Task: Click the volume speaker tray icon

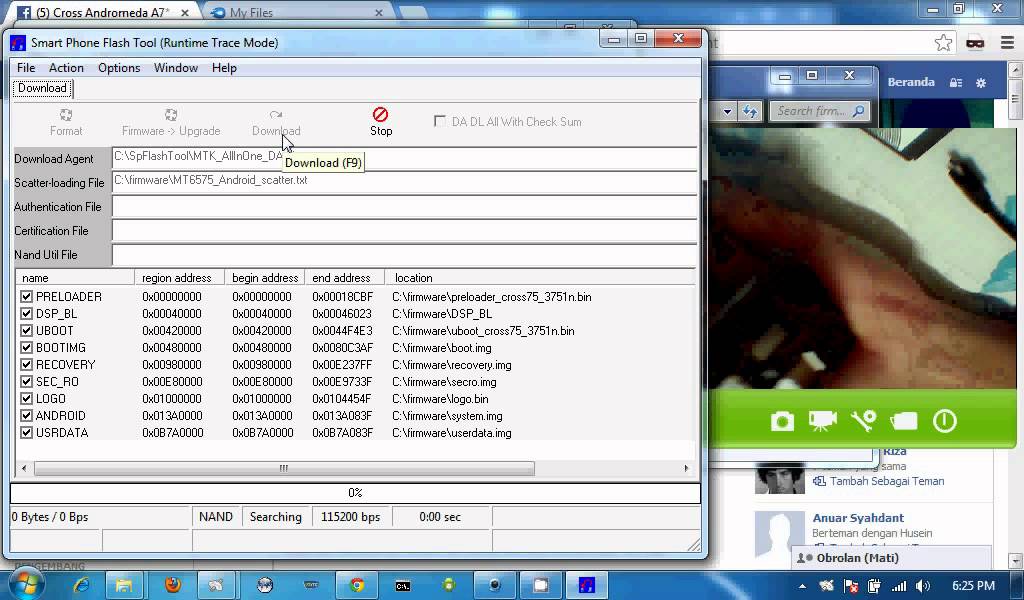Action: (922, 586)
